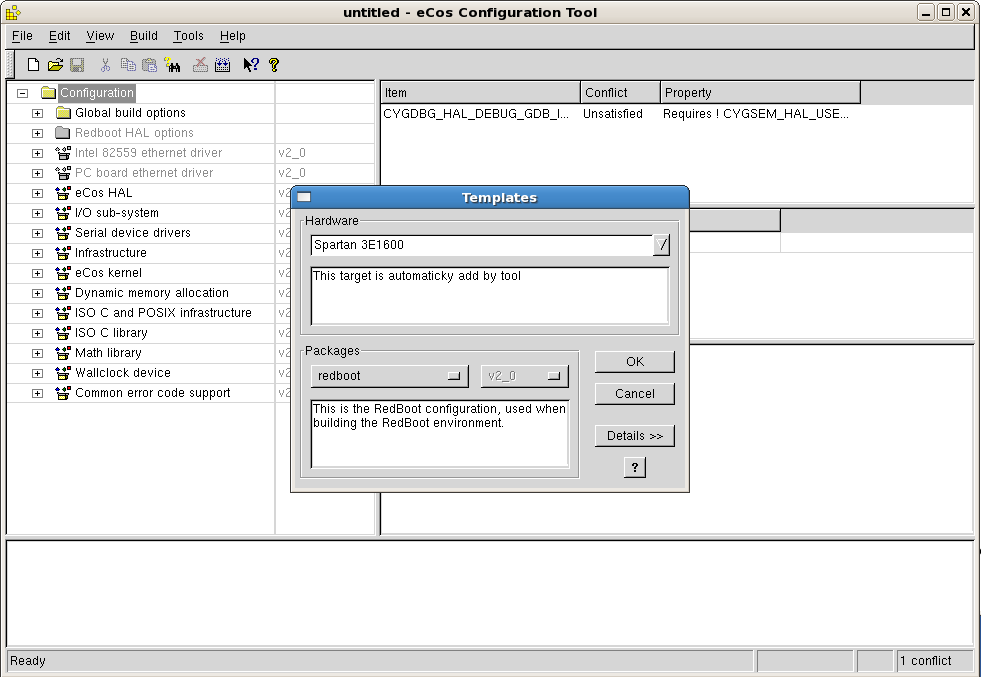This screenshot has height=677, width=981.
Task: Click the eCos HAL package icon
Action: [x=63, y=193]
